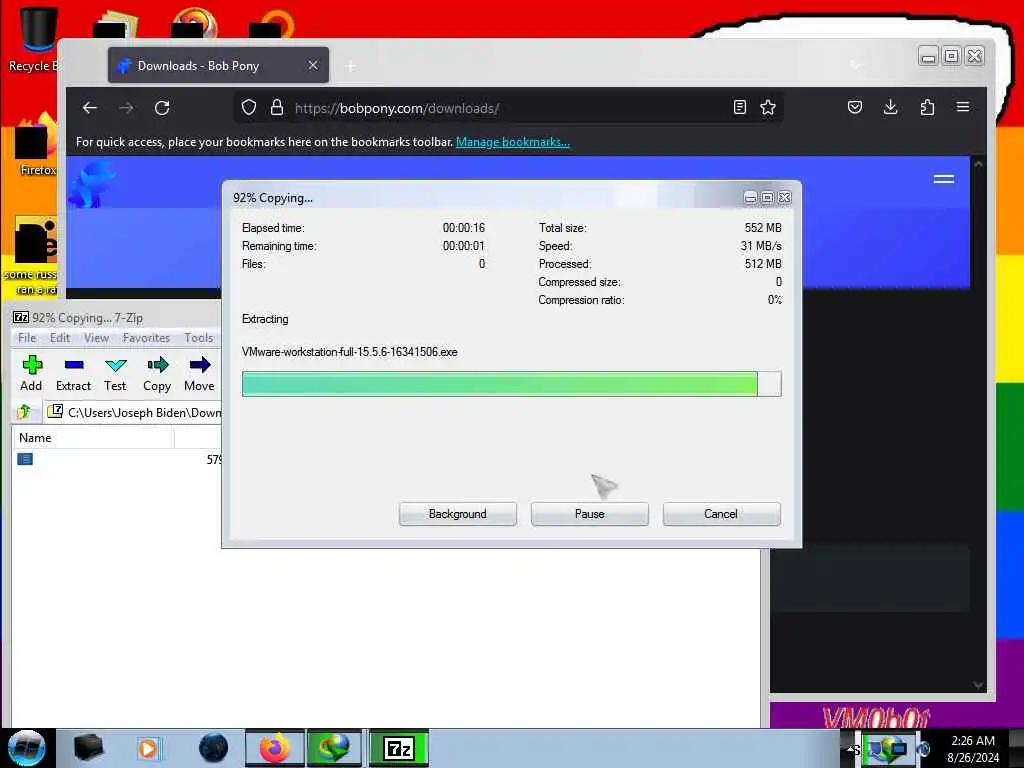This screenshot has width=1024, height=768.
Task: Open the Firefox desktop shortcut
Action: (x=34, y=145)
